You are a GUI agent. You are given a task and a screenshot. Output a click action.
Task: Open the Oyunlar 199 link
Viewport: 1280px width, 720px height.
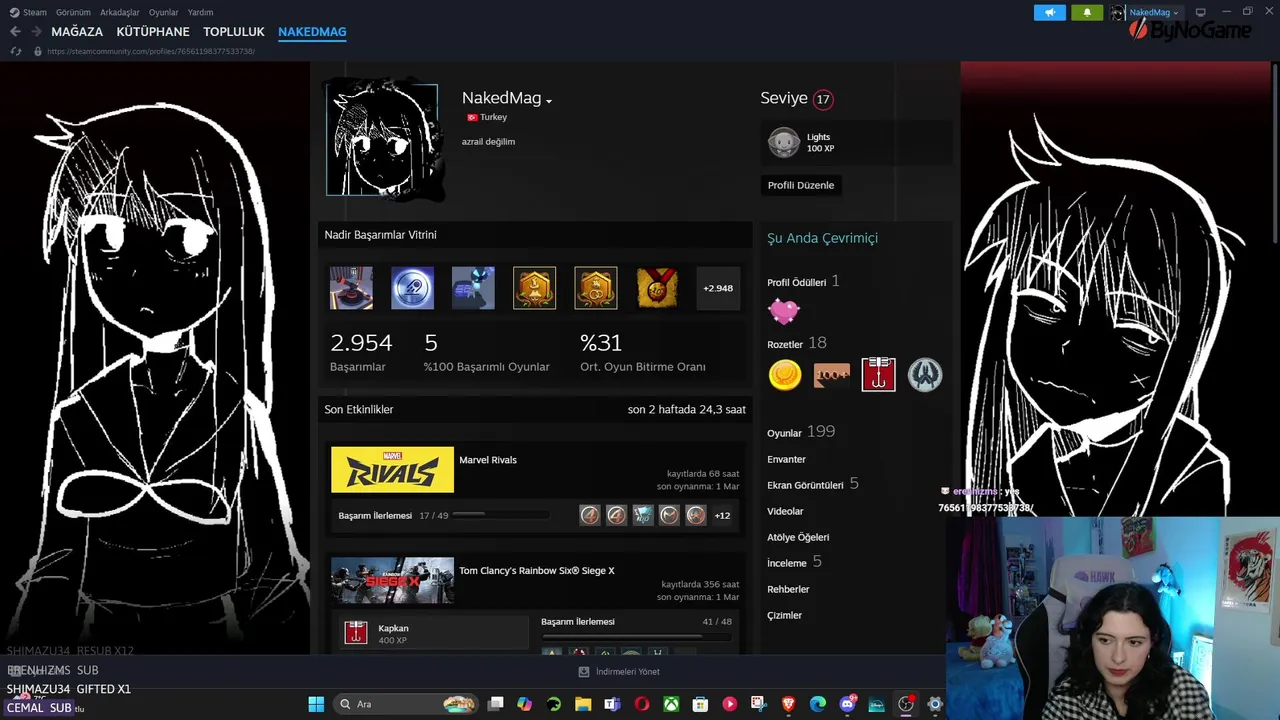coord(801,432)
